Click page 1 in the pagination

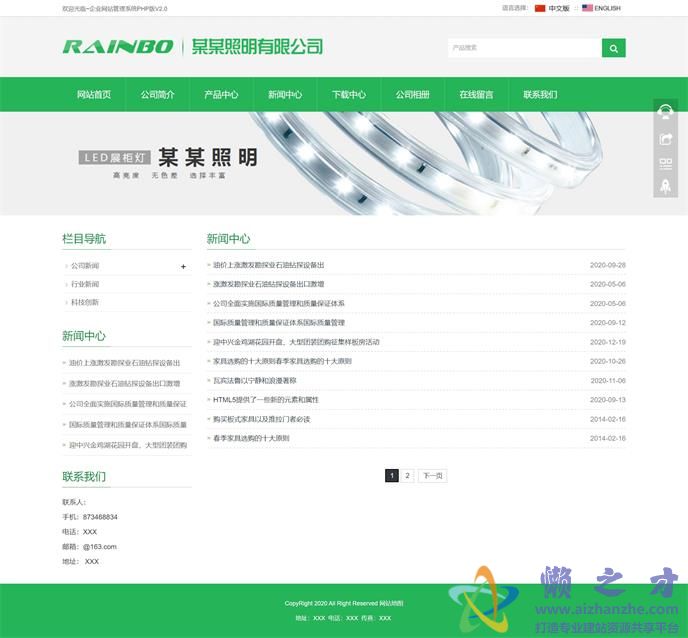tap(392, 476)
